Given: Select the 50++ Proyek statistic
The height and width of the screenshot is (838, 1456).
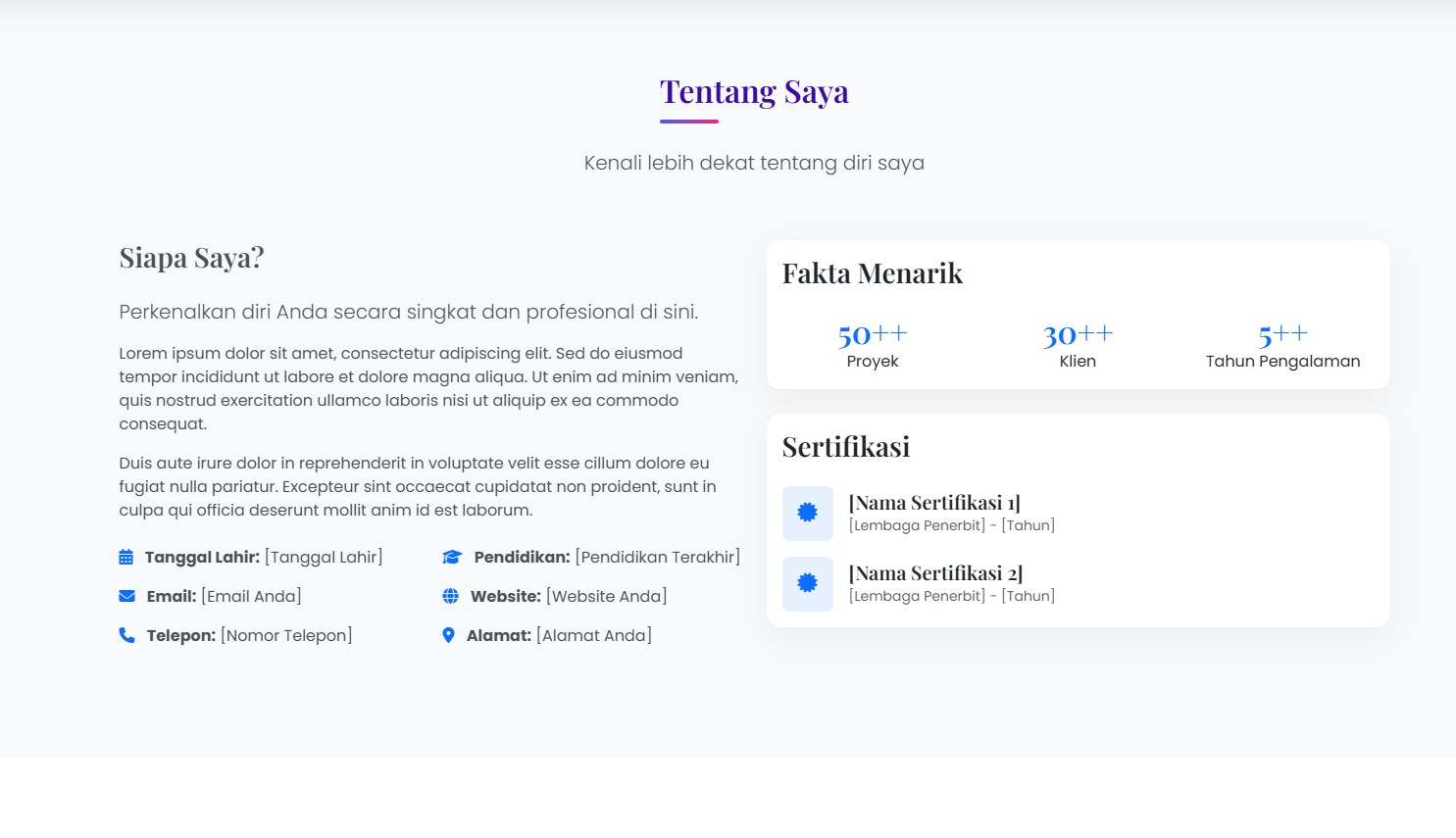Looking at the screenshot, I should pyautogui.click(x=872, y=343).
